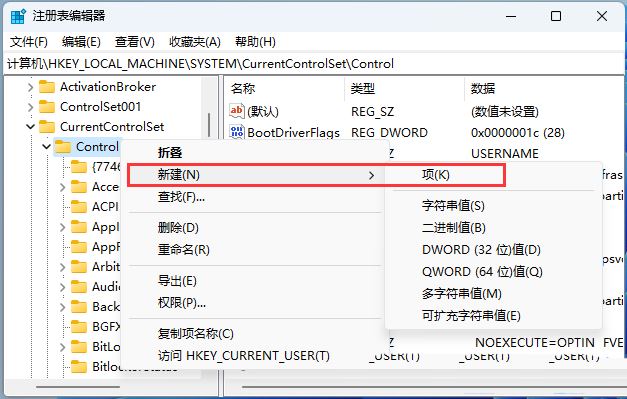Click the {7746 folder icon
Image resolution: width=627 pixels, height=399 pixels.
[x=79, y=167]
